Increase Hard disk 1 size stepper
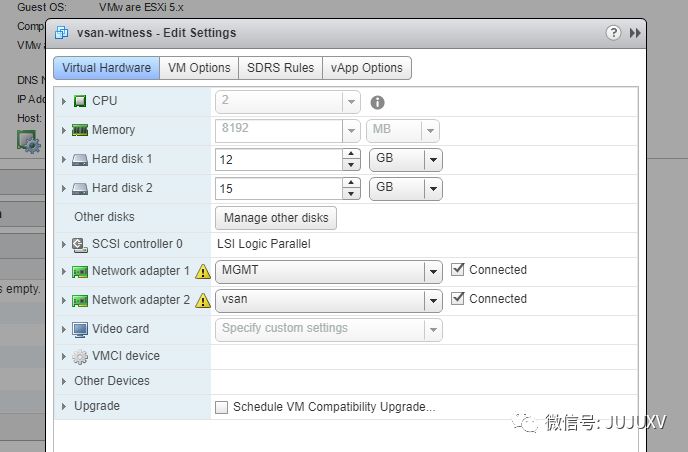Viewport: 688px width, 452px height. [x=351, y=154]
